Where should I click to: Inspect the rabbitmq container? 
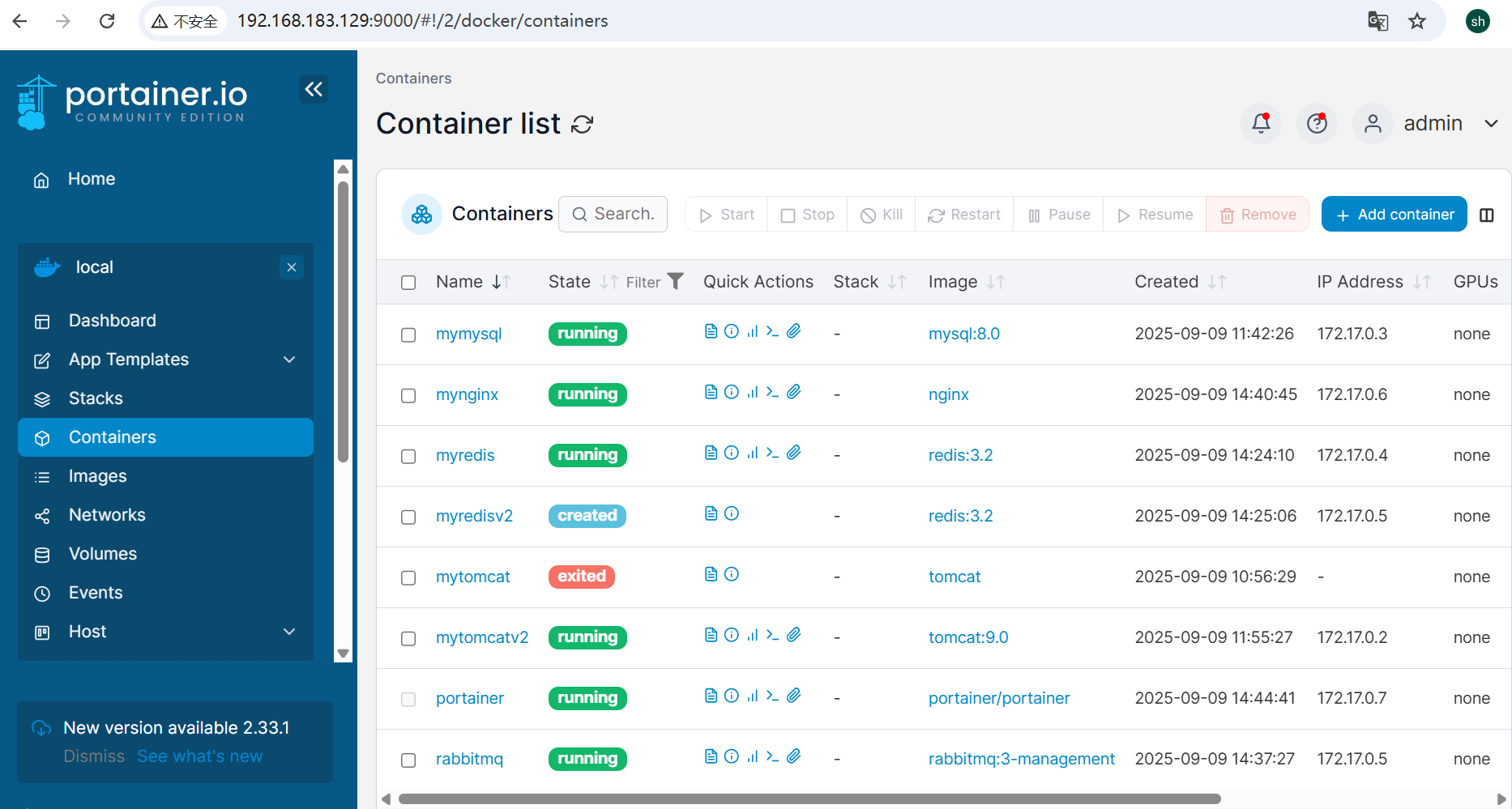(x=732, y=756)
